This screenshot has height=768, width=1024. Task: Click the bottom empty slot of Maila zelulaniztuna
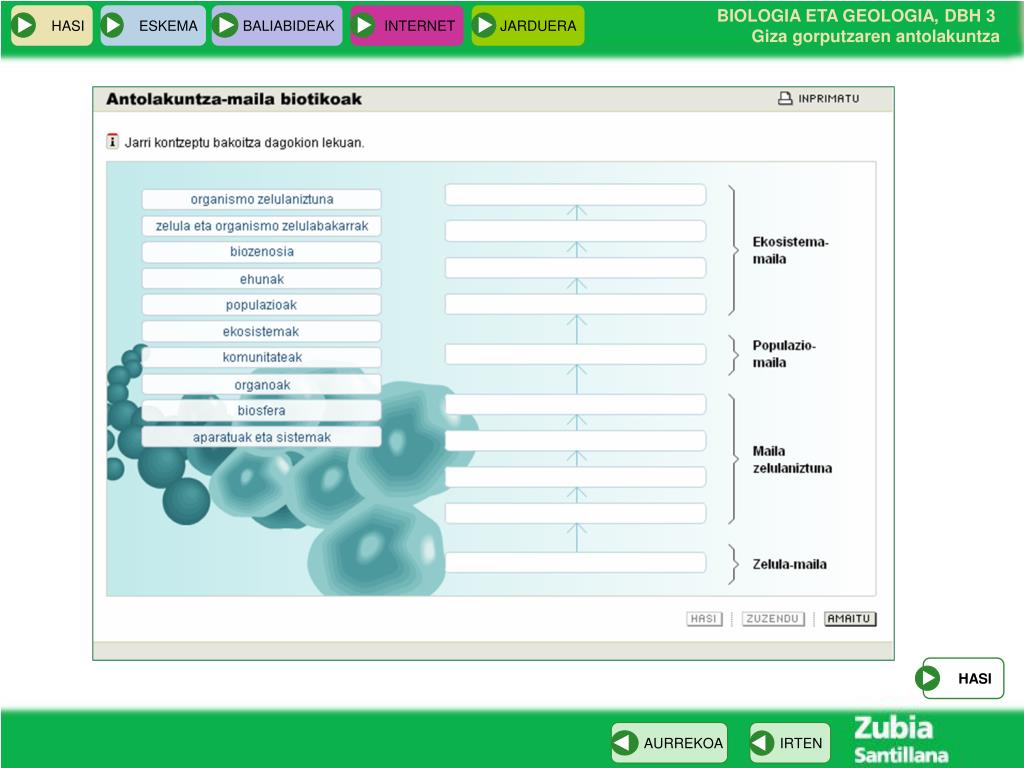pyautogui.click(x=575, y=513)
